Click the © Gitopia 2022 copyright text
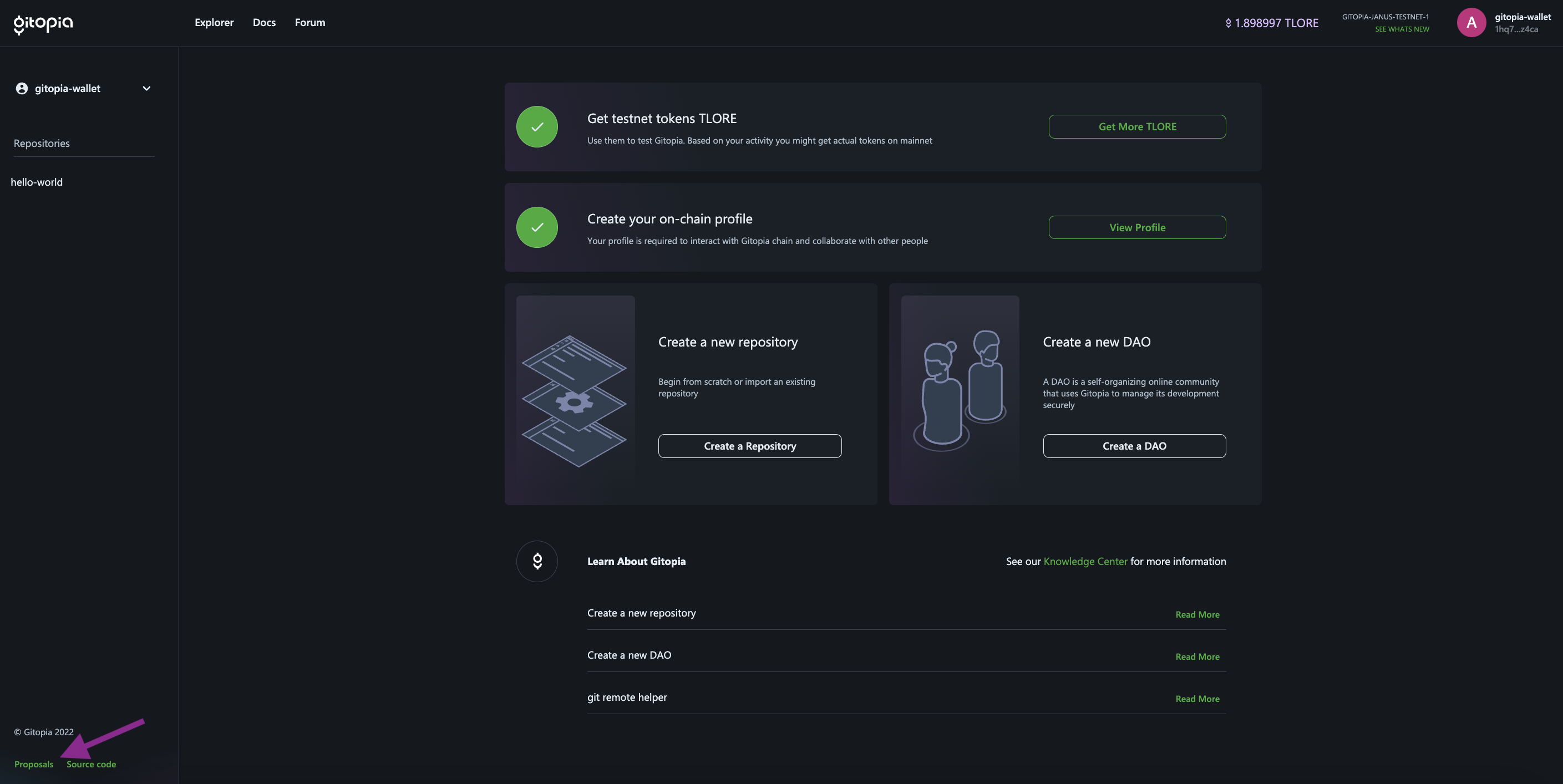This screenshot has height=784, width=1563. [x=44, y=732]
